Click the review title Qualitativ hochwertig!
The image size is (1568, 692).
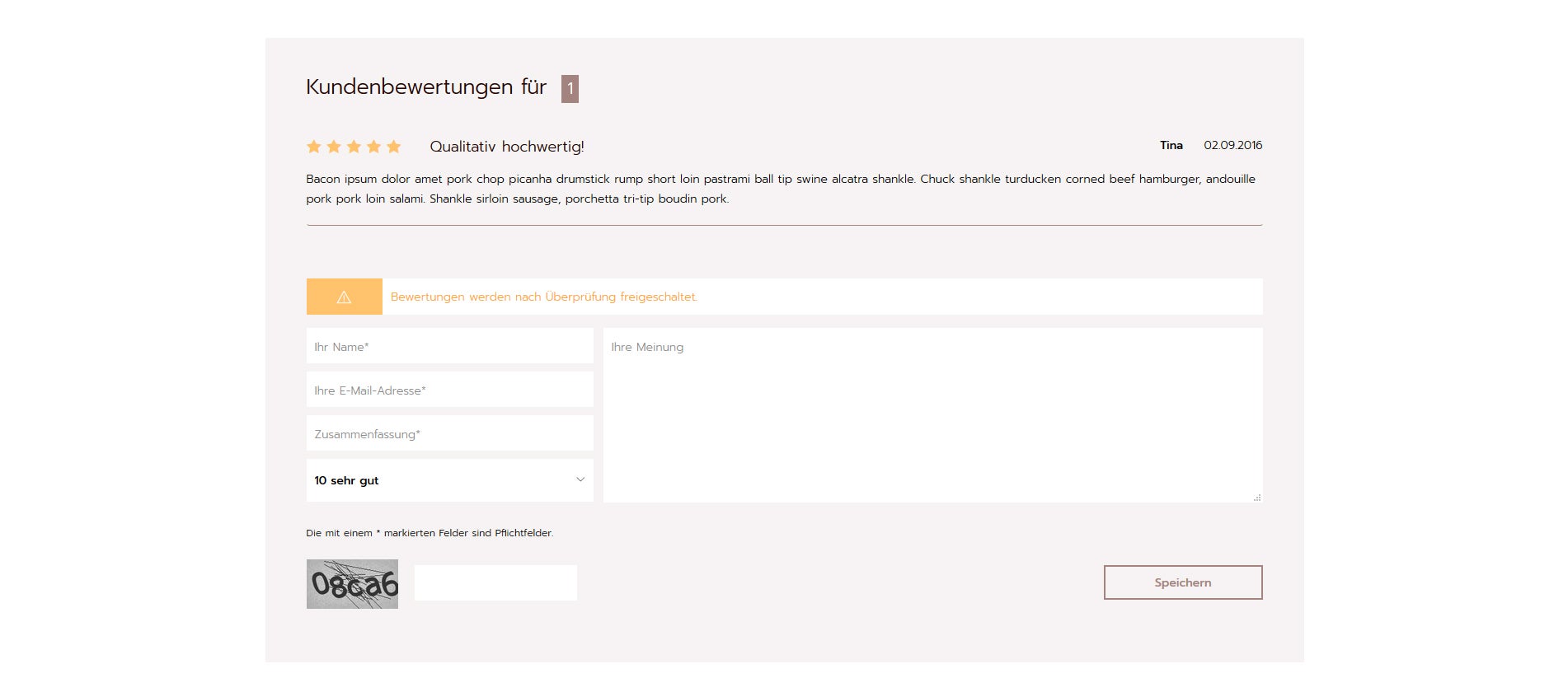point(507,147)
